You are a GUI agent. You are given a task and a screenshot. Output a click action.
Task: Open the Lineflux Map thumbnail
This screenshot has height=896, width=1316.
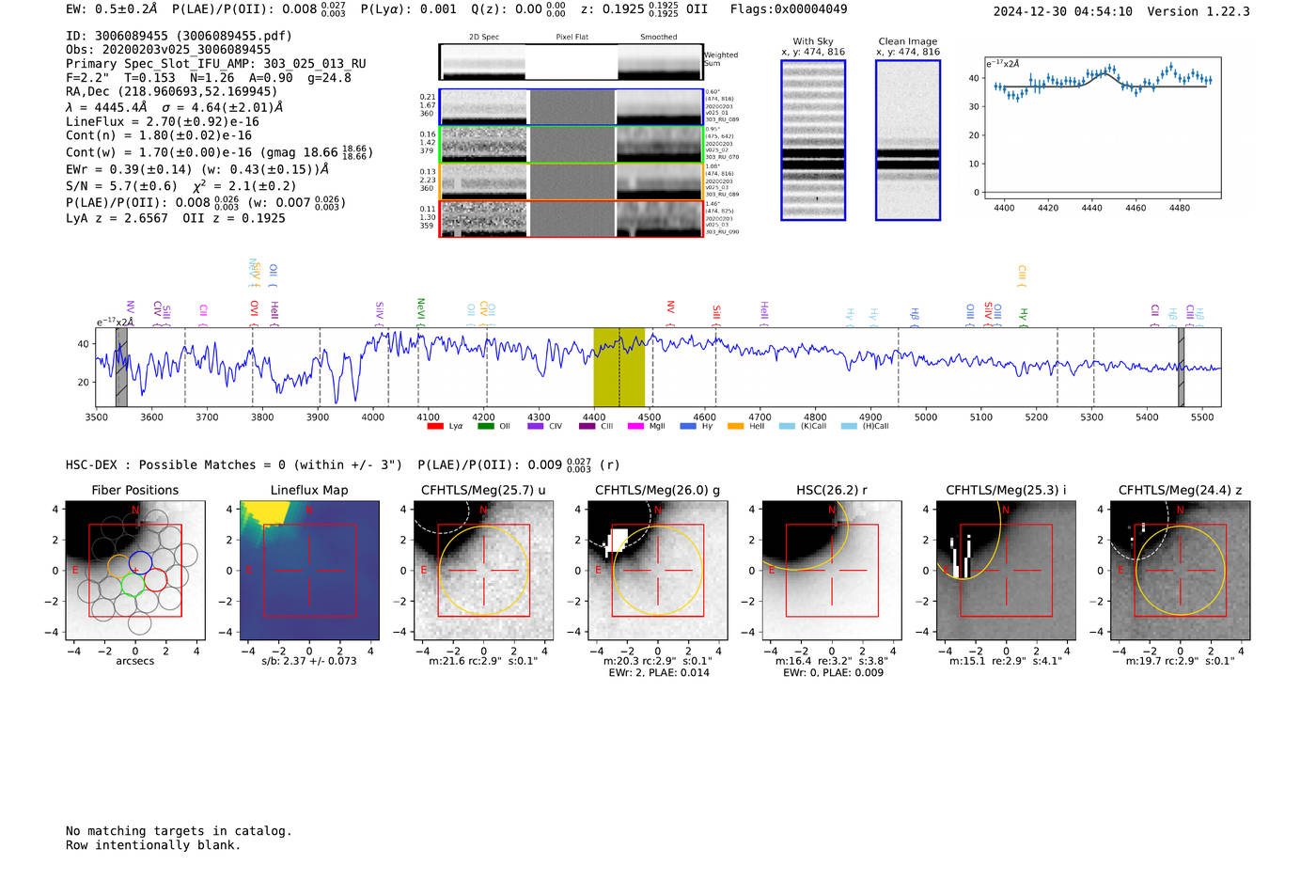309,571
